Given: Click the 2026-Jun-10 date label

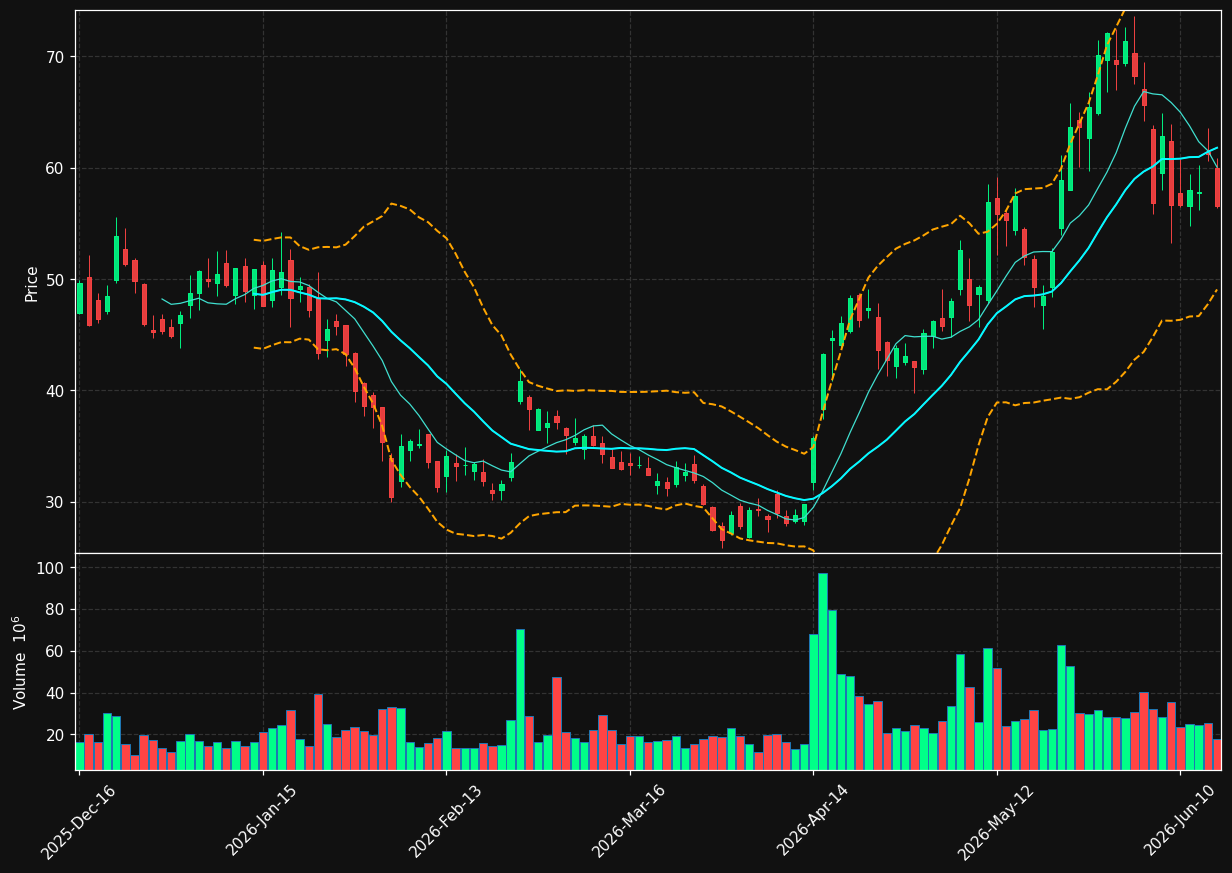Looking at the screenshot, I should [1180, 822].
